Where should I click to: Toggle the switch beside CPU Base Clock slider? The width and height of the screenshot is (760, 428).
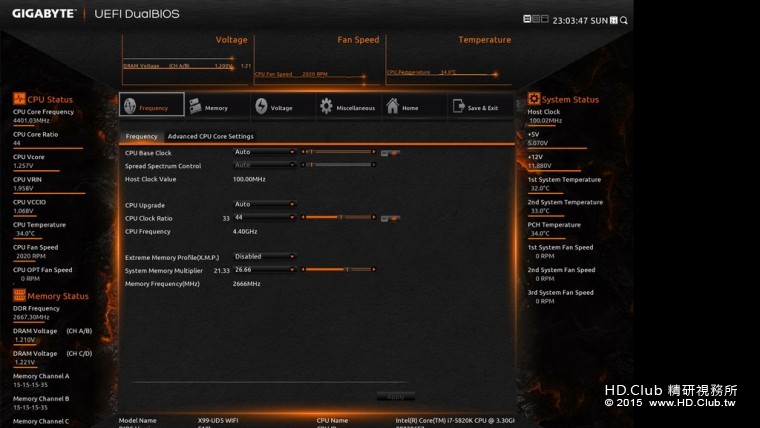tap(390, 153)
